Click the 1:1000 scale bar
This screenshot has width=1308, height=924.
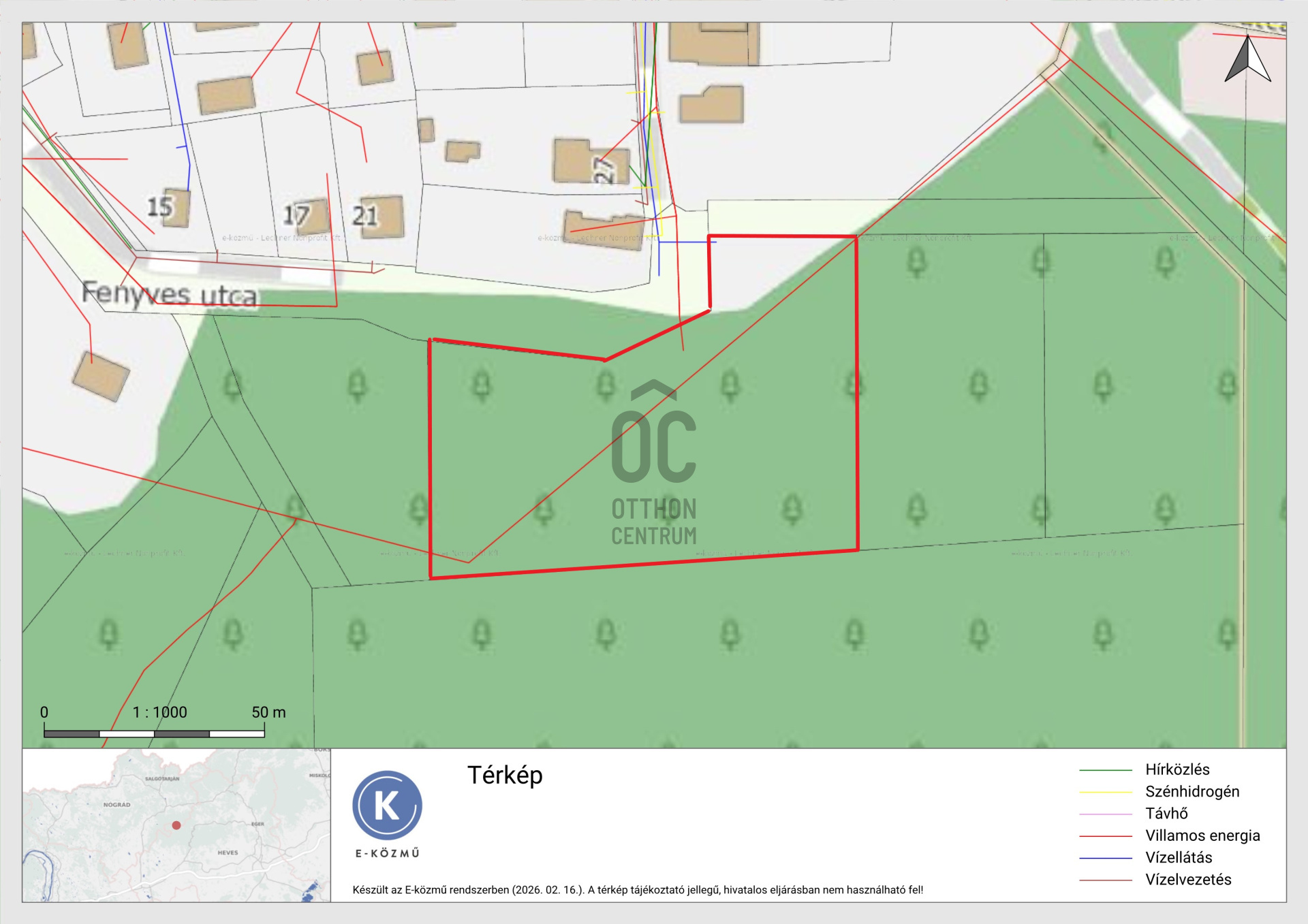click(x=154, y=733)
